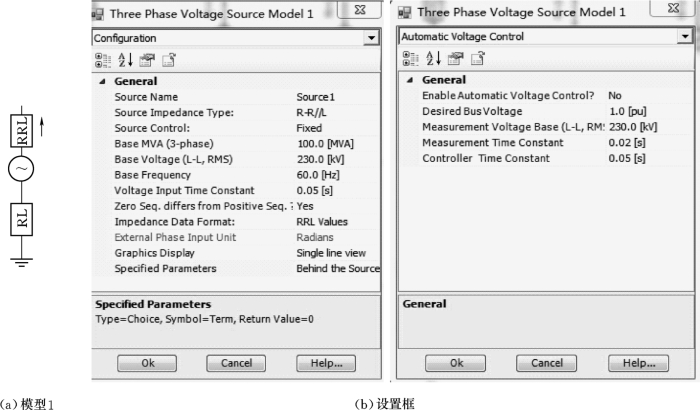Collapse General section in Automatic Voltage Control dialog
The height and width of the screenshot is (410, 700).
coord(409,80)
